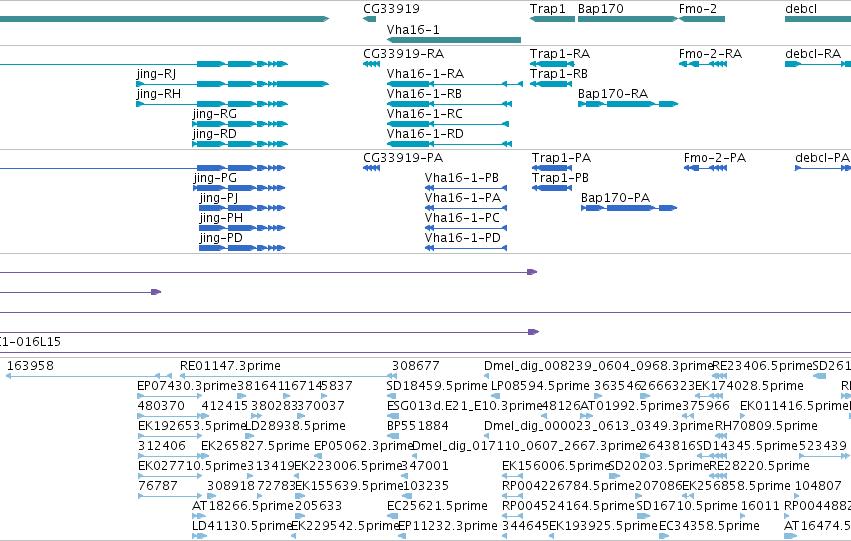This screenshot has height=541, width=851.
Task: Select the debcl gene label
Action: pyautogui.click(x=801, y=9)
